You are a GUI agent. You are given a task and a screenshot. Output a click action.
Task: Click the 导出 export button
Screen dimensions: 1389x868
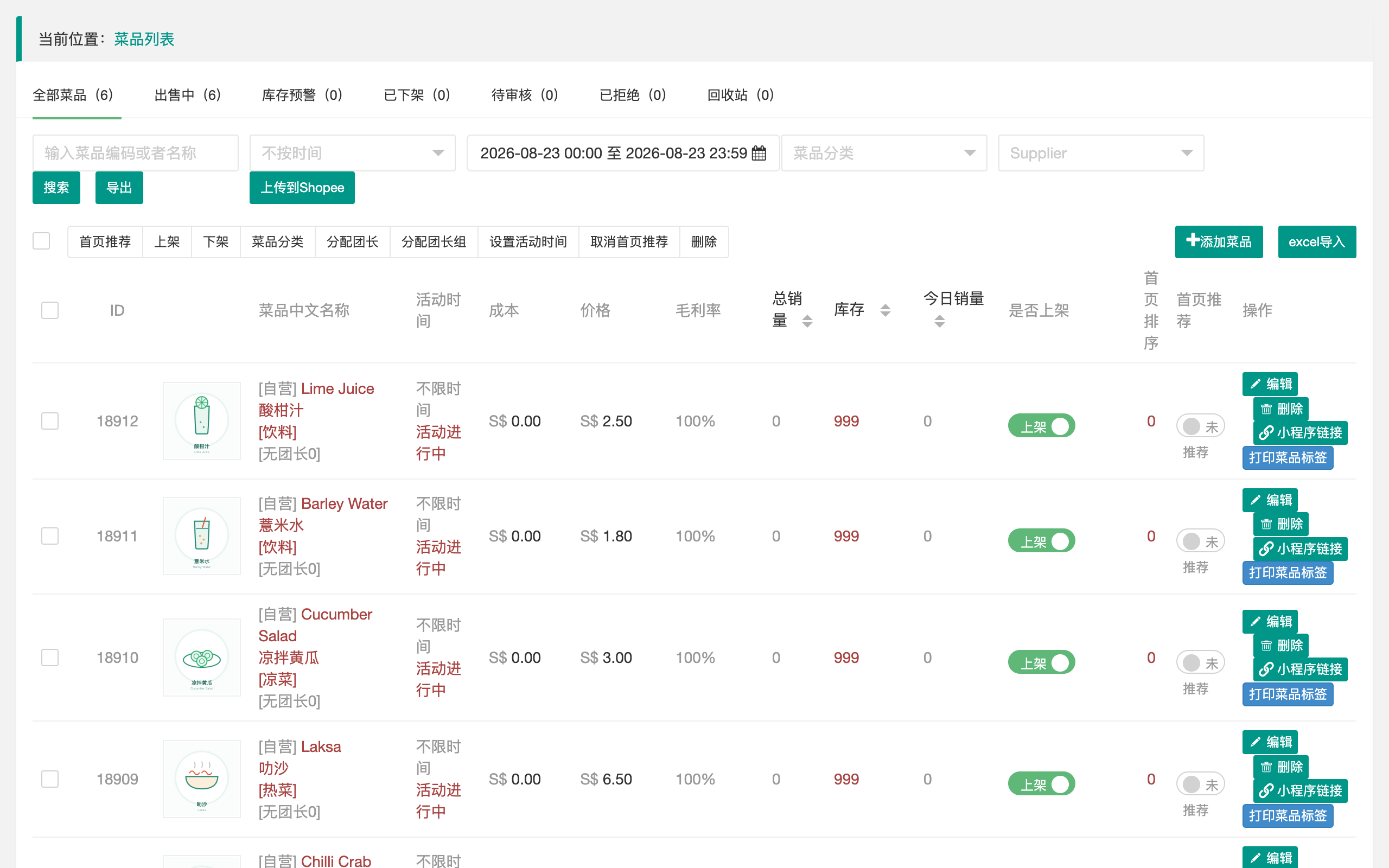(x=119, y=188)
